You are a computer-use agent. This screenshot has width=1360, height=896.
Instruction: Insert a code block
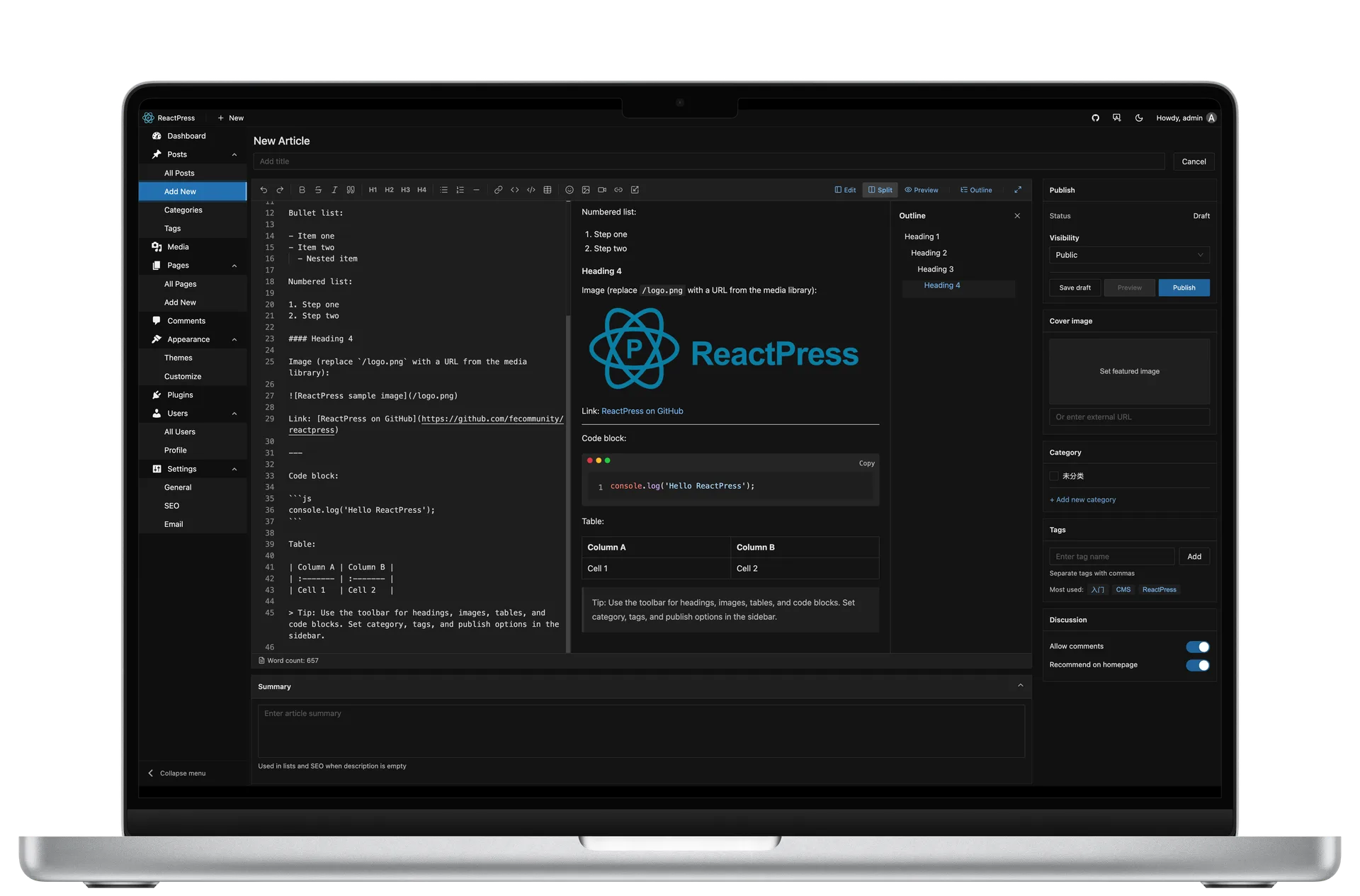pos(531,190)
